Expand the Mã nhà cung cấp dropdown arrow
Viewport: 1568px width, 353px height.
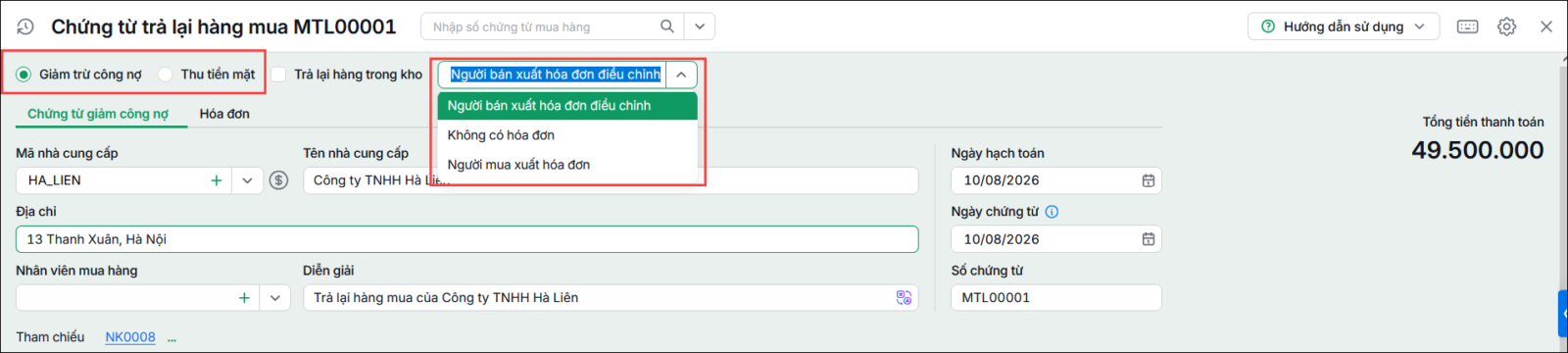247,180
